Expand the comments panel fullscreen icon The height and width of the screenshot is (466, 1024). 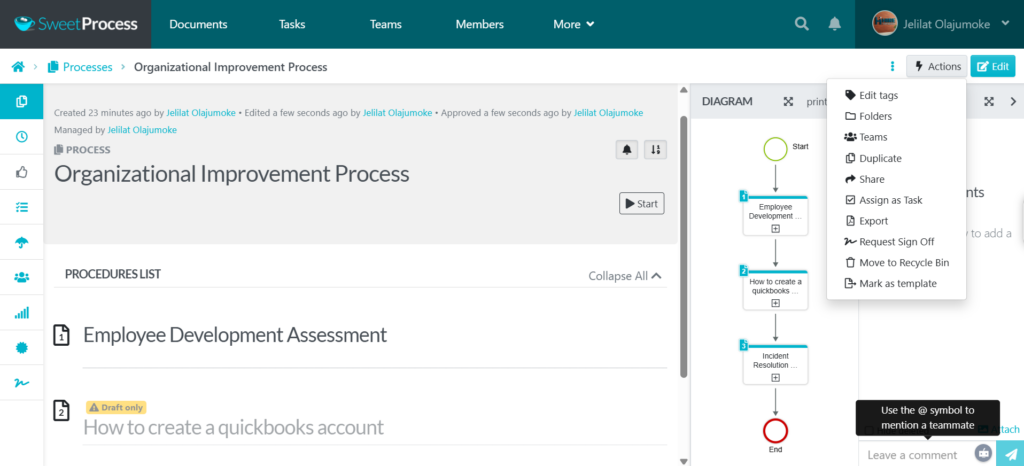click(x=989, y=102)
